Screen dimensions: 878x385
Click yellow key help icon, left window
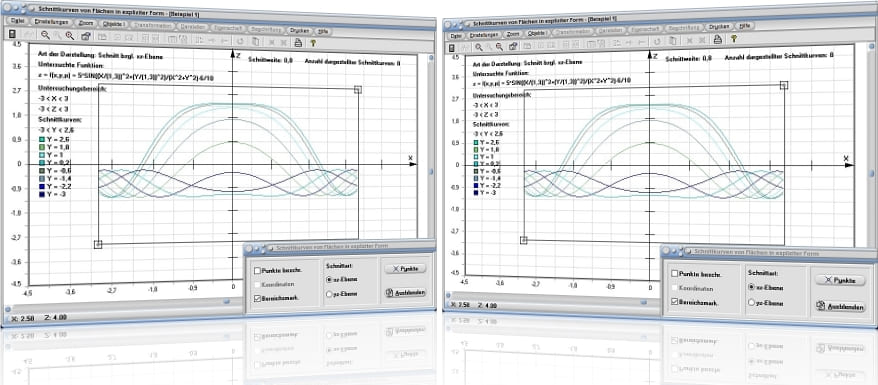point(313,43)
